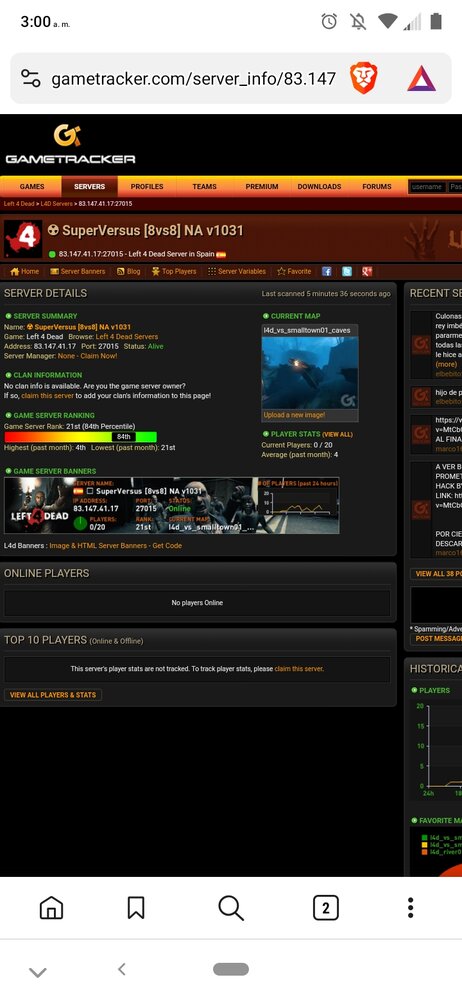The width and height of the screenshot is (462, 1000).
Task: Tap the search icon in bottom bar
Action: pyautogui.click(x=231, y=908)
